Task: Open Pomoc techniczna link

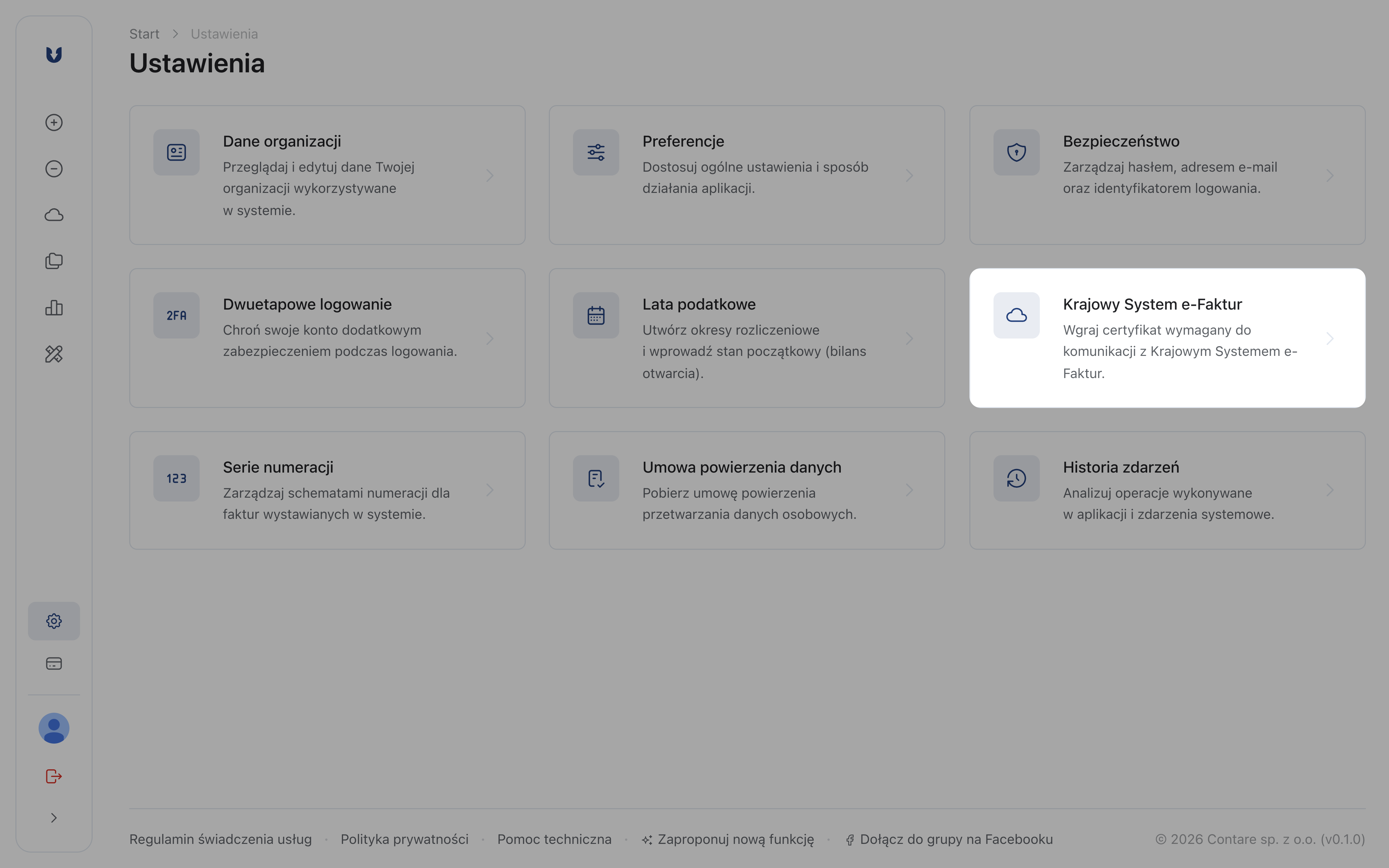Action: (554, 839)
